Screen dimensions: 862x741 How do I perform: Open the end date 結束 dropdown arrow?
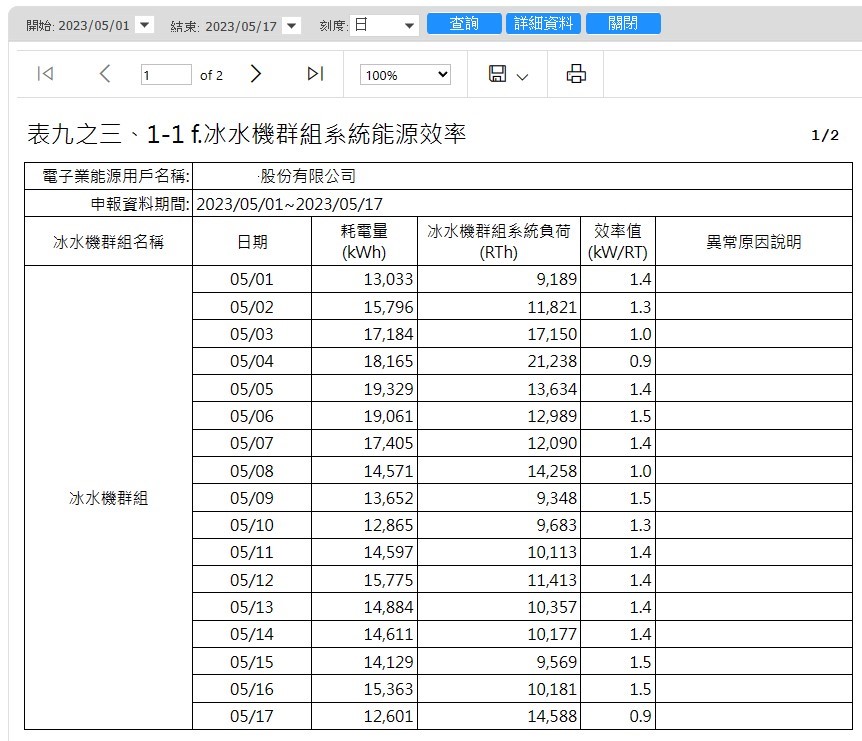pyautogui.click(x=291, y=25)
